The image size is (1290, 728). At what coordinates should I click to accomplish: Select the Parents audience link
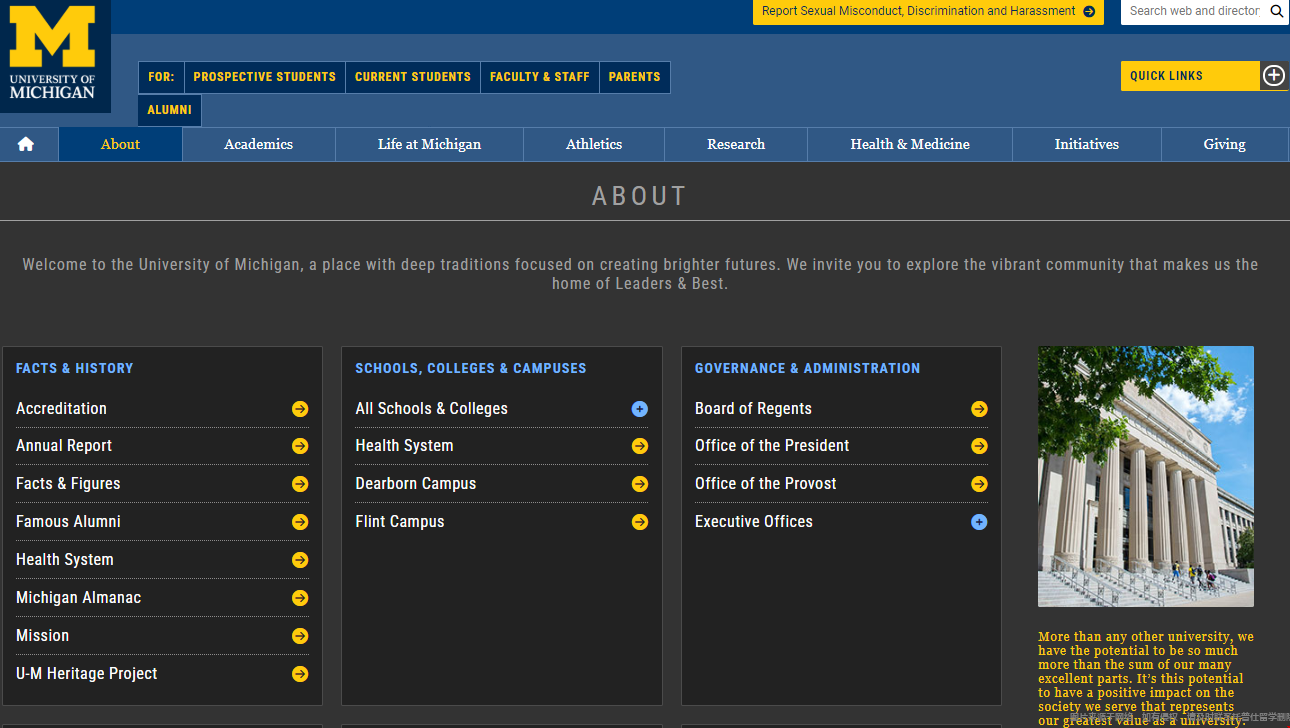pos(635,77)
